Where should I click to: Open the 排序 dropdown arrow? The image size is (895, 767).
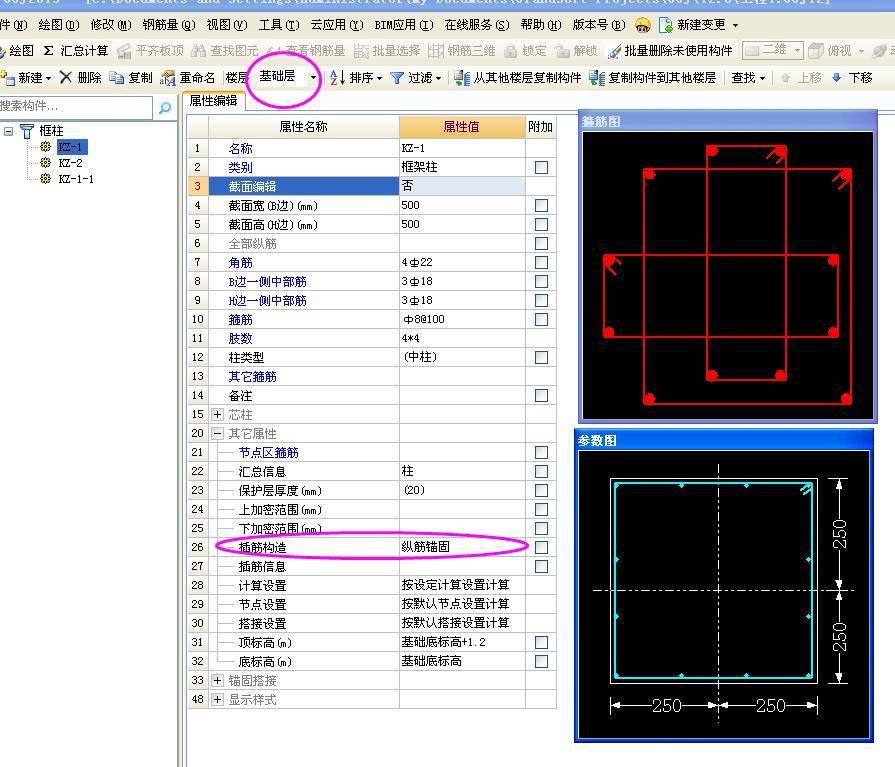pos(379,78)
